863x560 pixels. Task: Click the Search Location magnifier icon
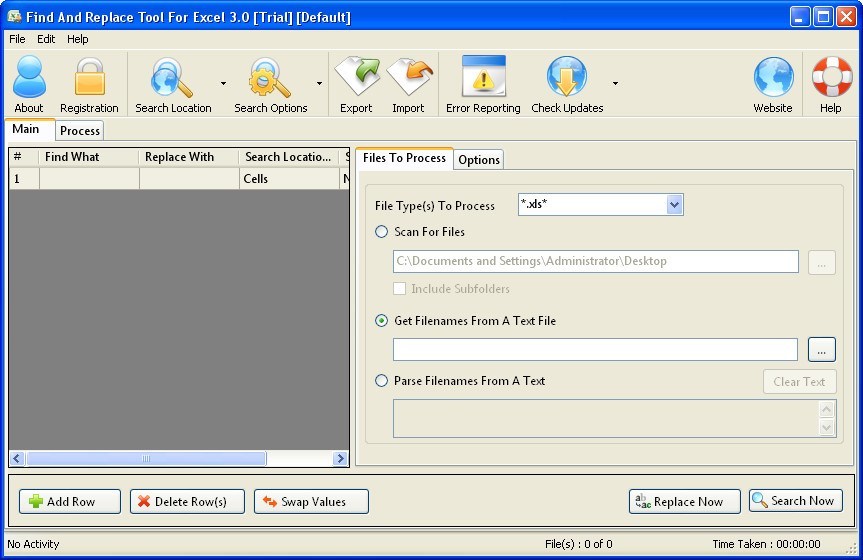coord(172,78)
